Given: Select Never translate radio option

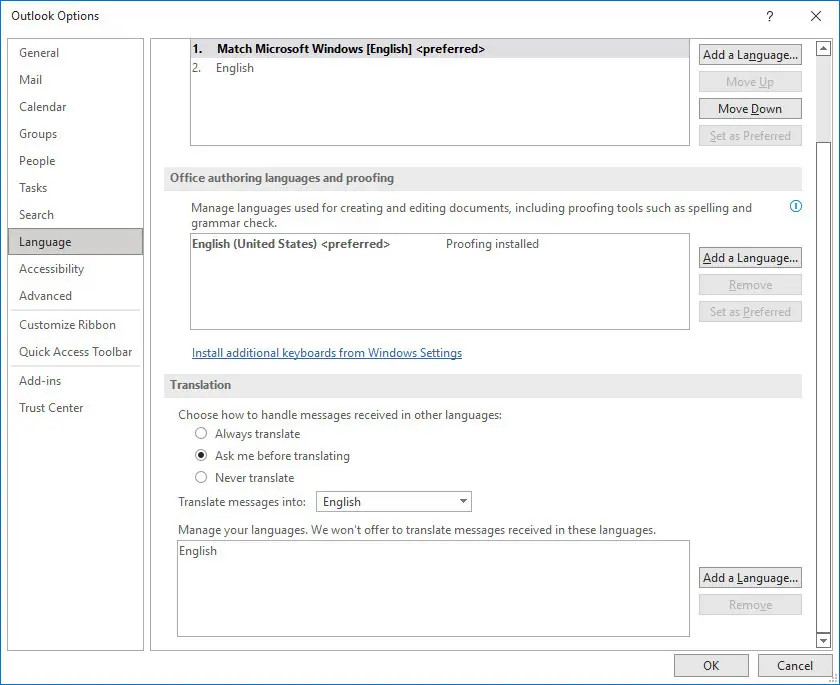Looking at the screenshot, I should click(x=201, y=478).
